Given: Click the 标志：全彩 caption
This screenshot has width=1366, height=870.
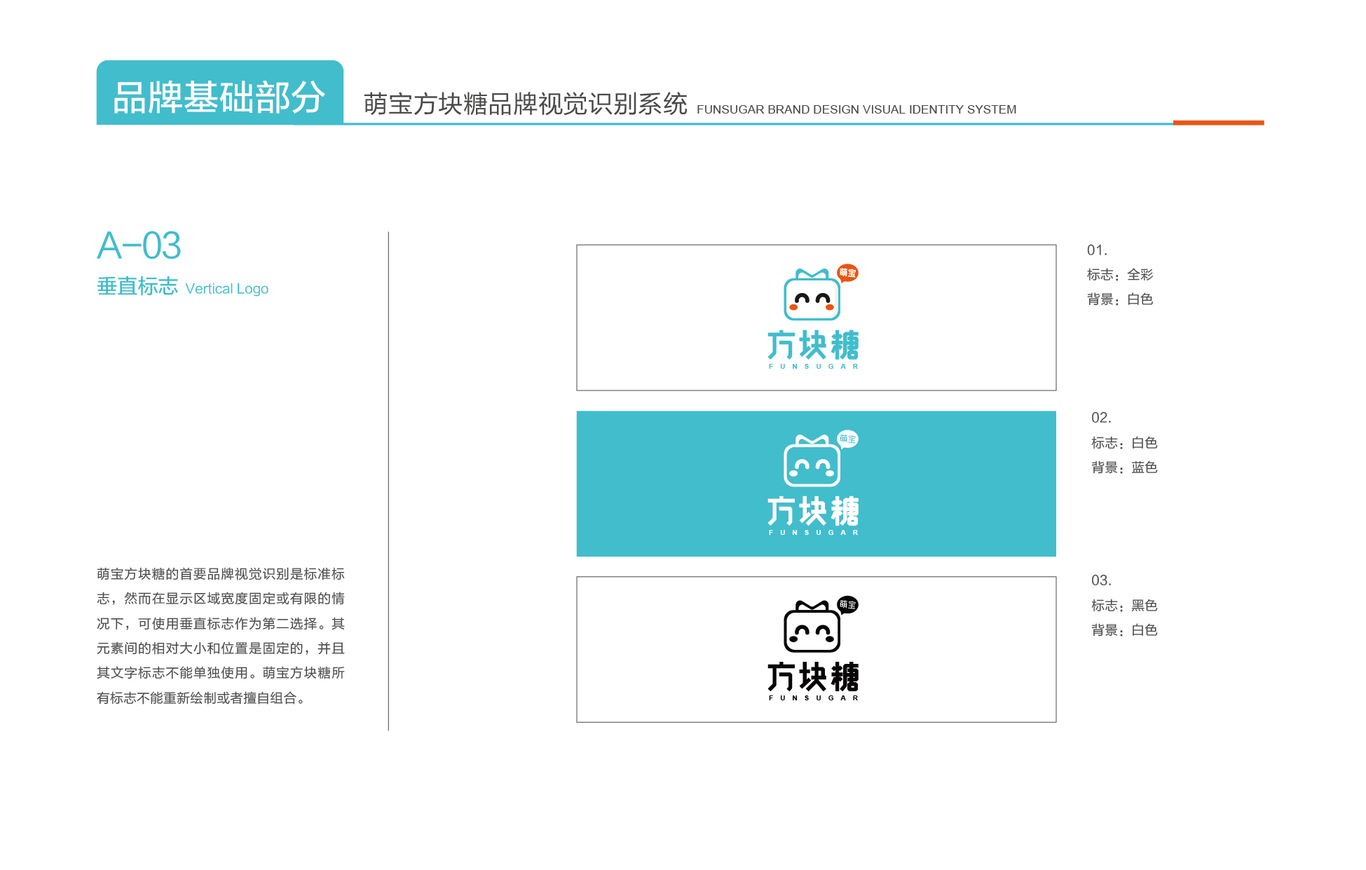Looking at the screenshot, I should click(x=1120, y=274).
